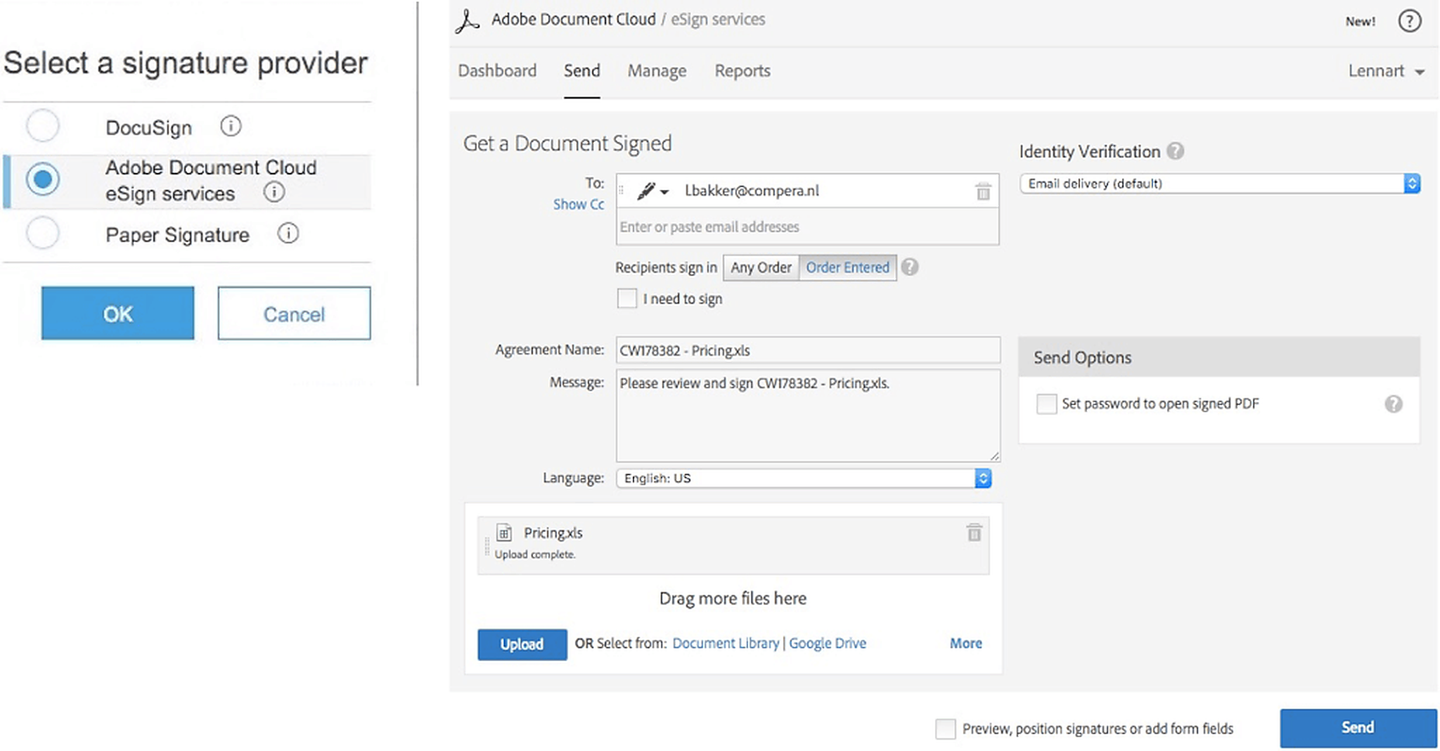This screenshot has width=1440, height=751.
Task: Click the Show Cc link
Action: pyautogui.click(x=579, y=204)
